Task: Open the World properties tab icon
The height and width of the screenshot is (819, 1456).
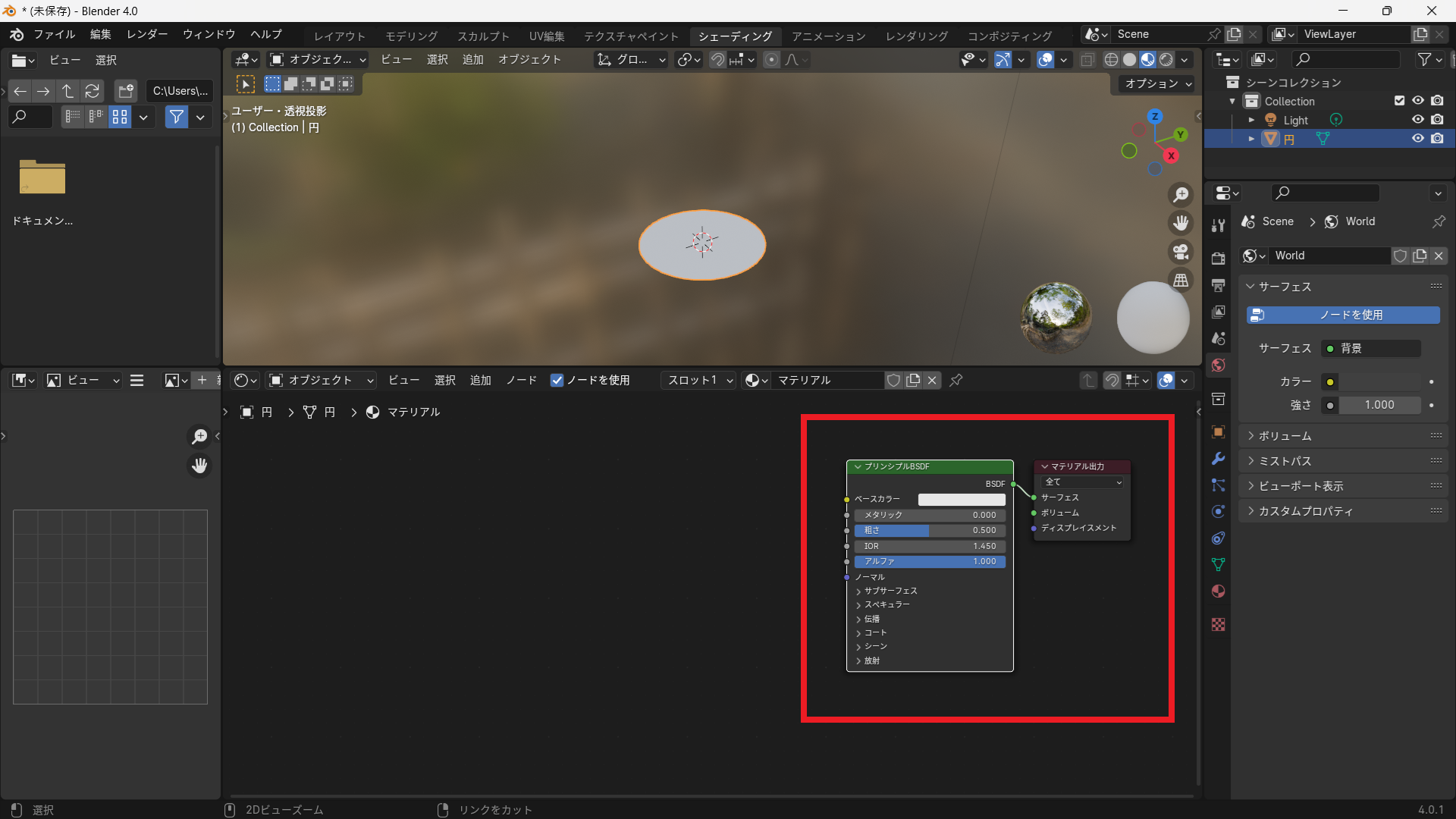Action: tap(1218, 366)
